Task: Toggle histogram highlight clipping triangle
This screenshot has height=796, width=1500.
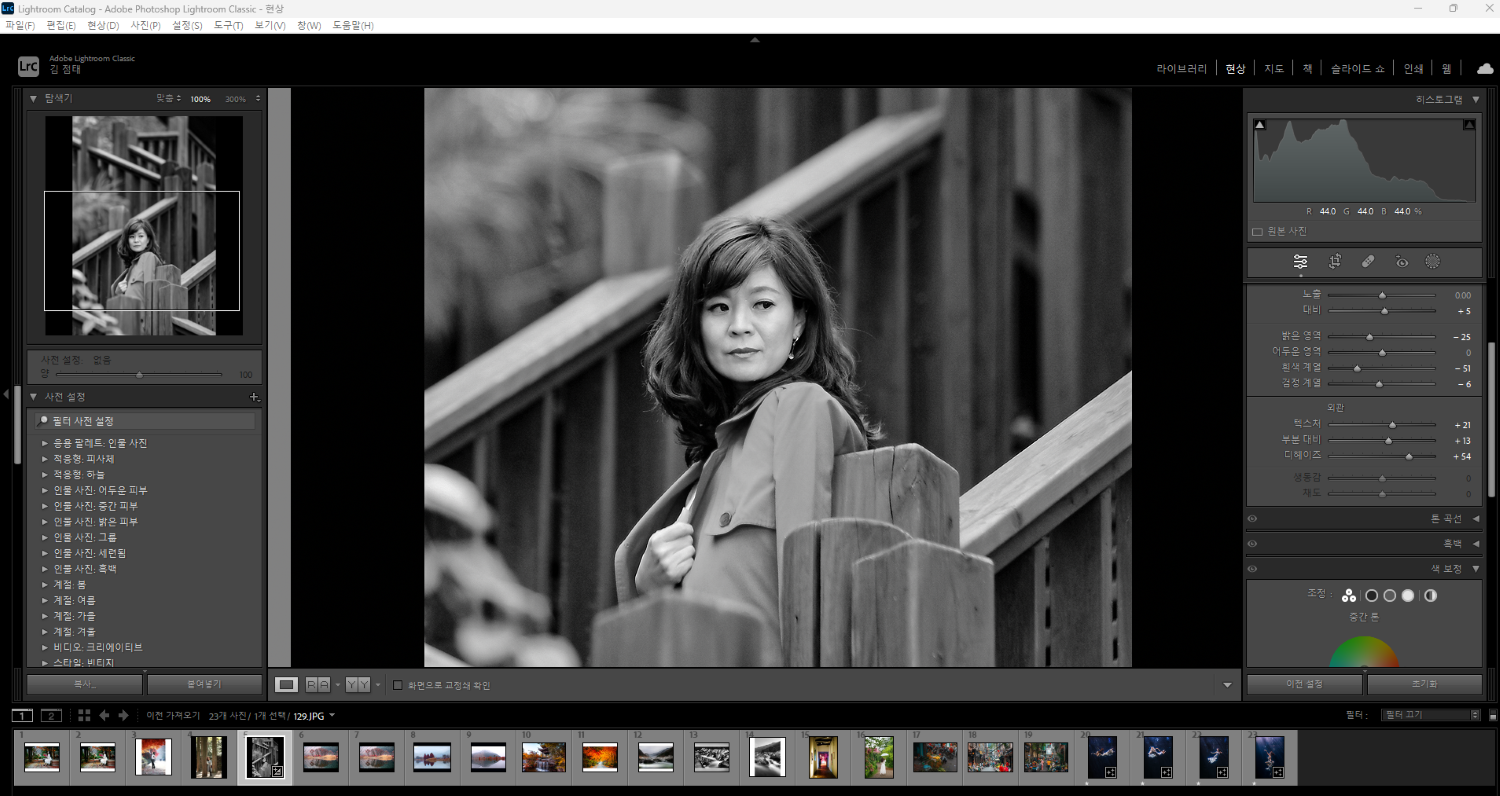Action: [1469, 125]
